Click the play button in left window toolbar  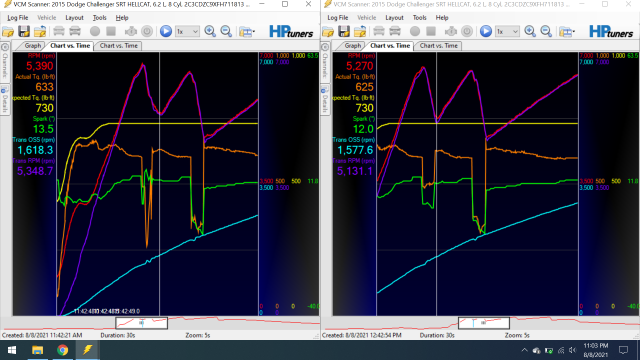tap(166, 31)
